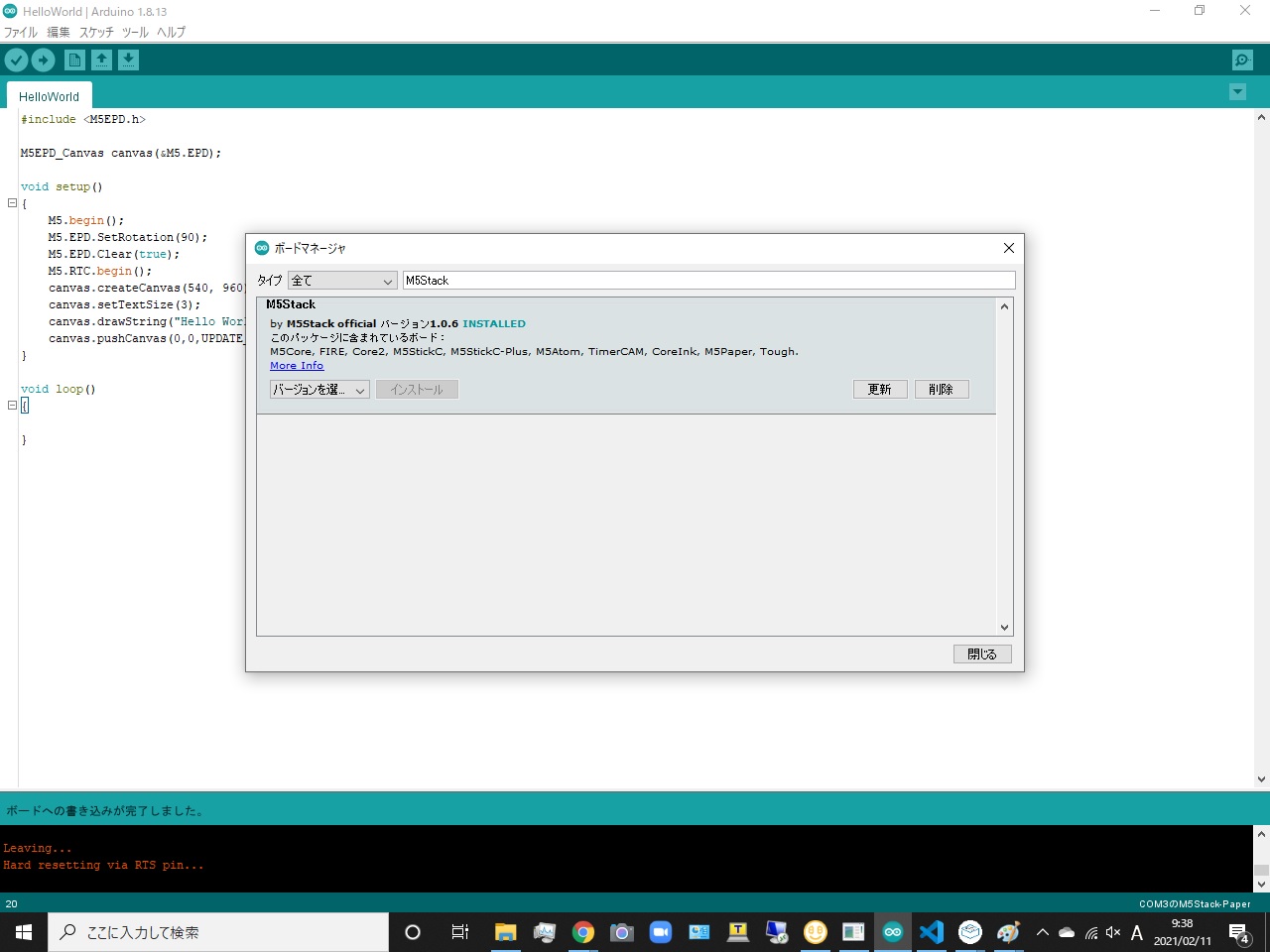Click the COM3のM5Stack-Paper status text
The image size is (1270, 952).
(1195, 903)
